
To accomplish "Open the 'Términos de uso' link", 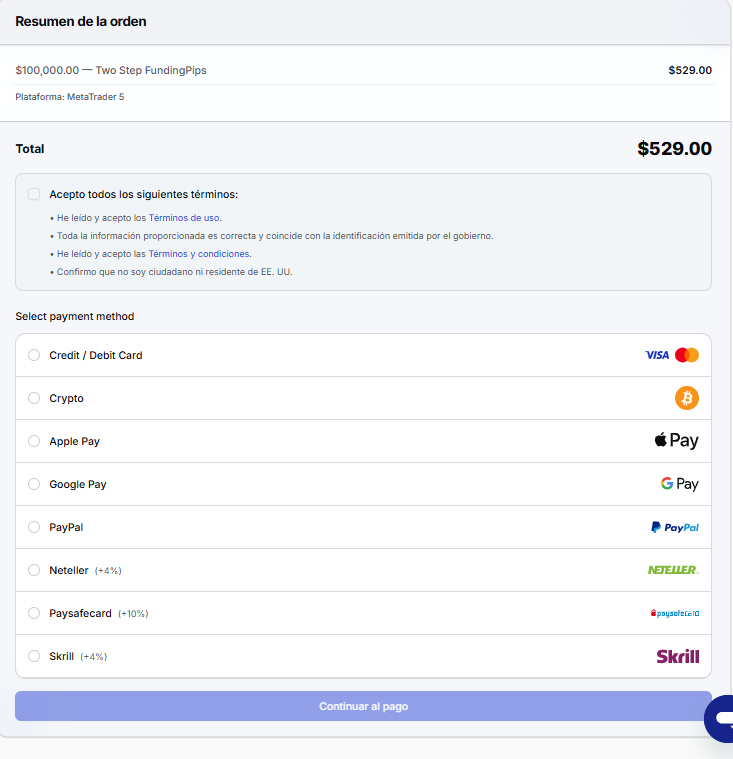I will click(x=184, y=218).
